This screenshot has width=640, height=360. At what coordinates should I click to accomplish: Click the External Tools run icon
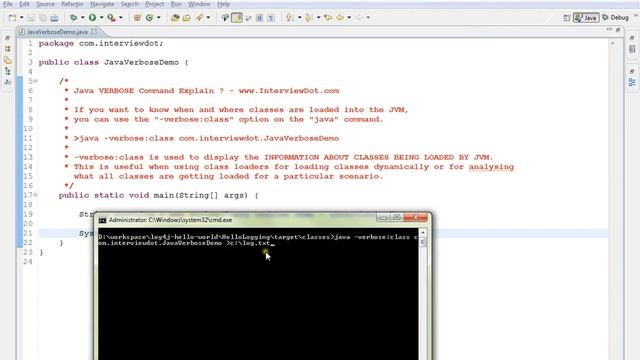(x=111, y=18)
